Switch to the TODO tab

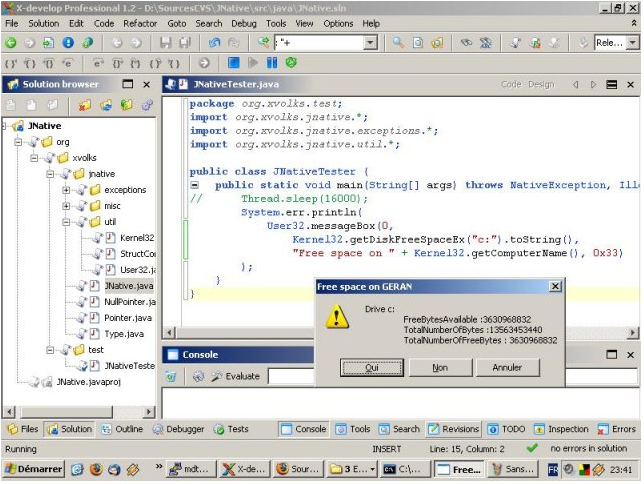(506, 429)
